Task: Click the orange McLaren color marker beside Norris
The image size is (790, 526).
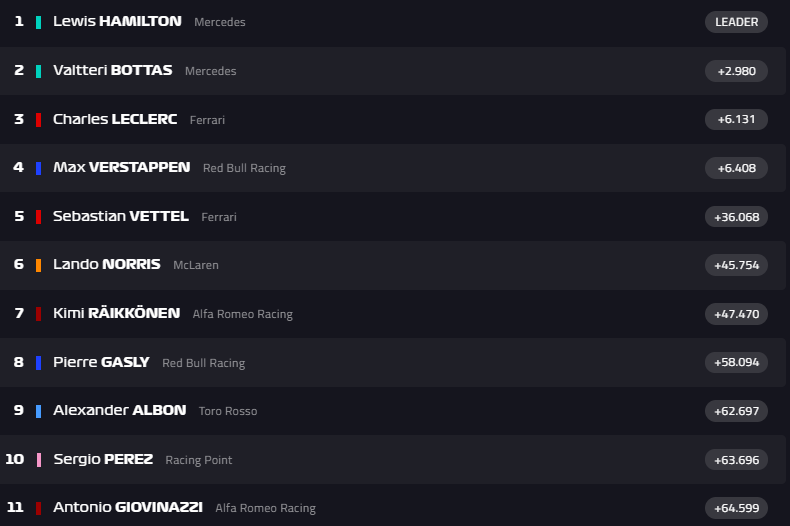Action: pyautogui.click(x=38, y=265)
